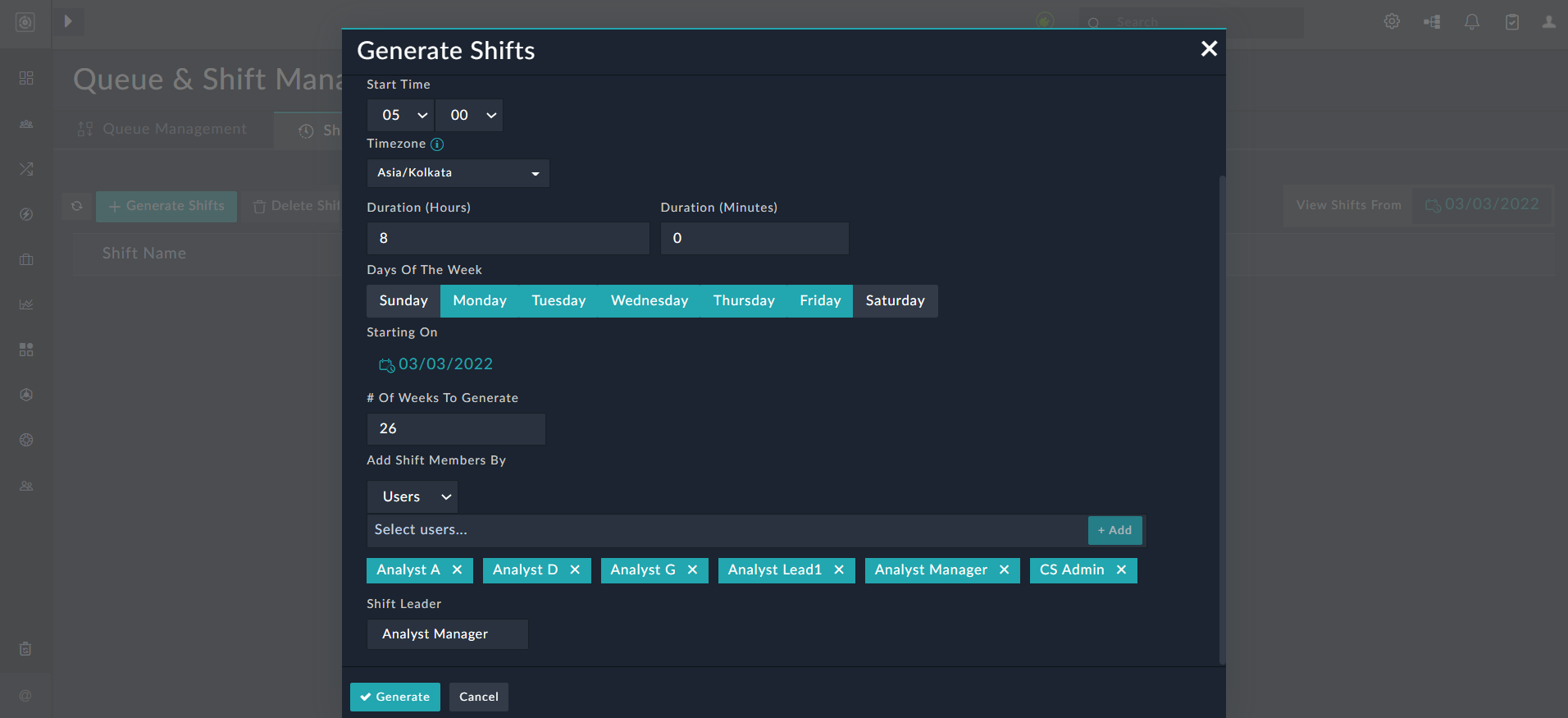Remove Analyst Lead1 from shift members
This screenshot has height=718, width=1568.
[839, 570]
